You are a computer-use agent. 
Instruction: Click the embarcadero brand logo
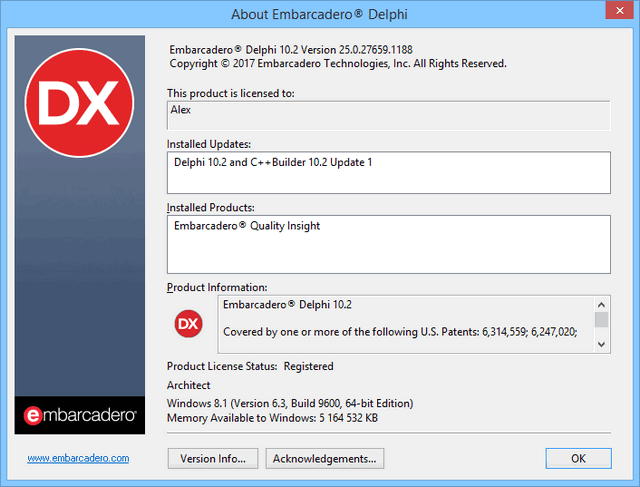click(80, 415)
